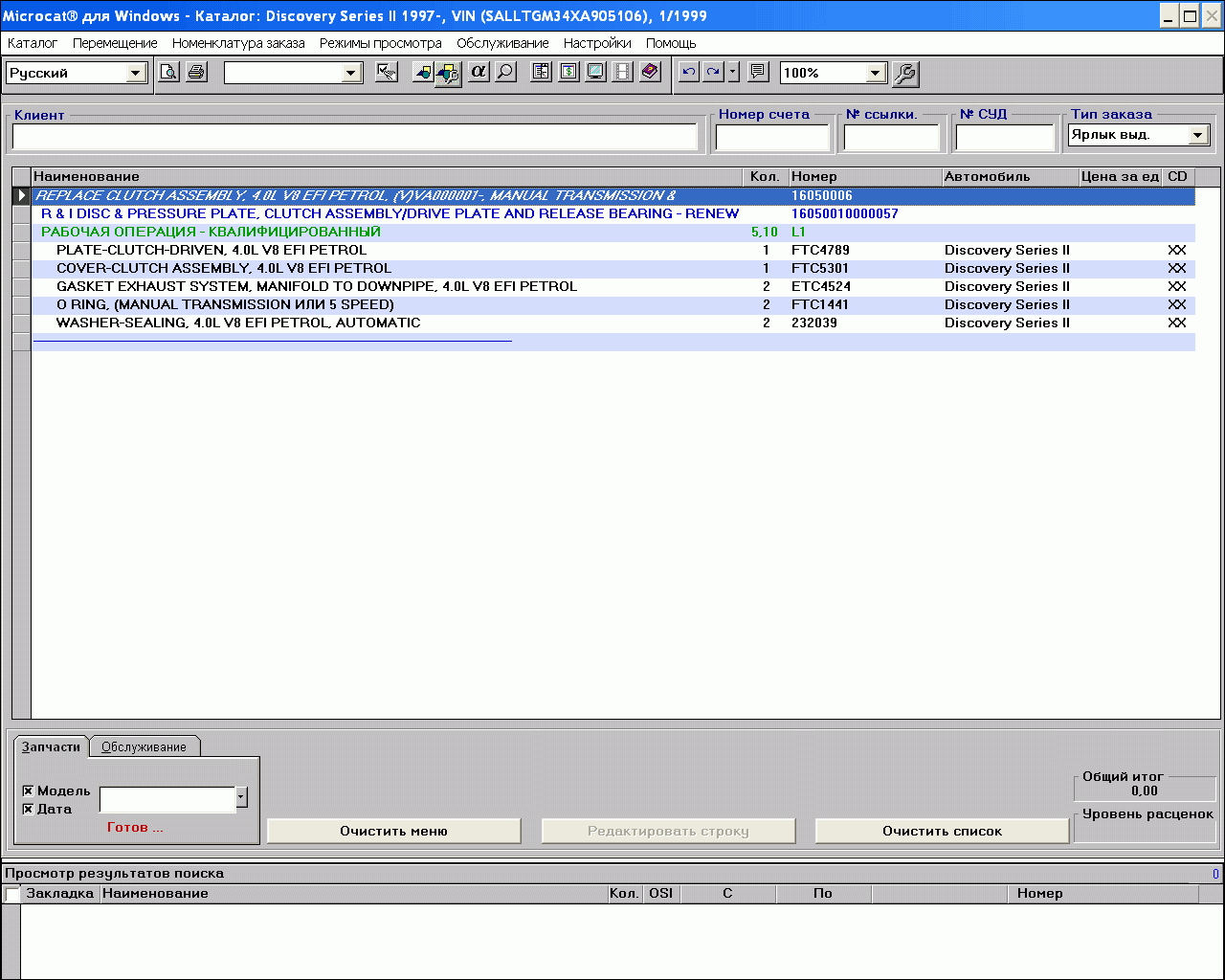The image size is (1225, 980).
Task: Open the dropdown beside Модель checkbox
Action: click(241, 797)
